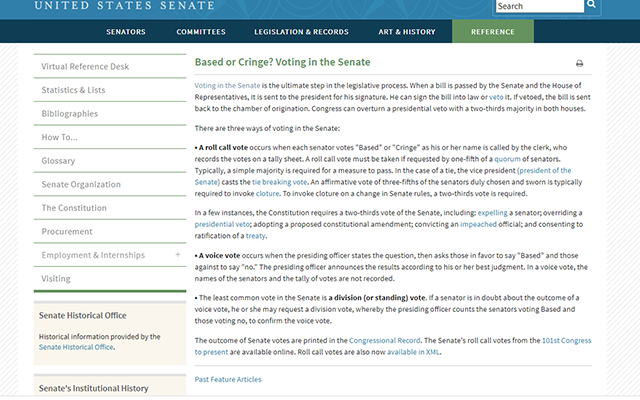Screen dimensions: 640x400
Task: Follow the 'veto' link in first paragraph
Action: point(496,97)
